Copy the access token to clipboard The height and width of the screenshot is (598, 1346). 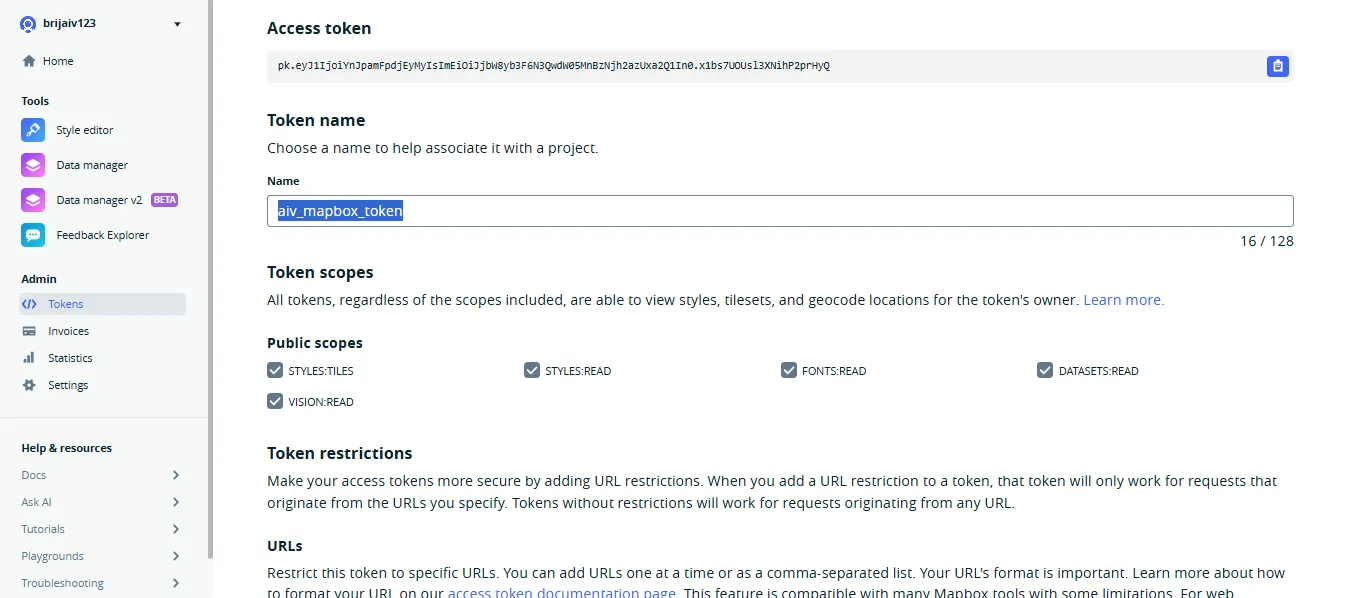tap(1277, 66)
